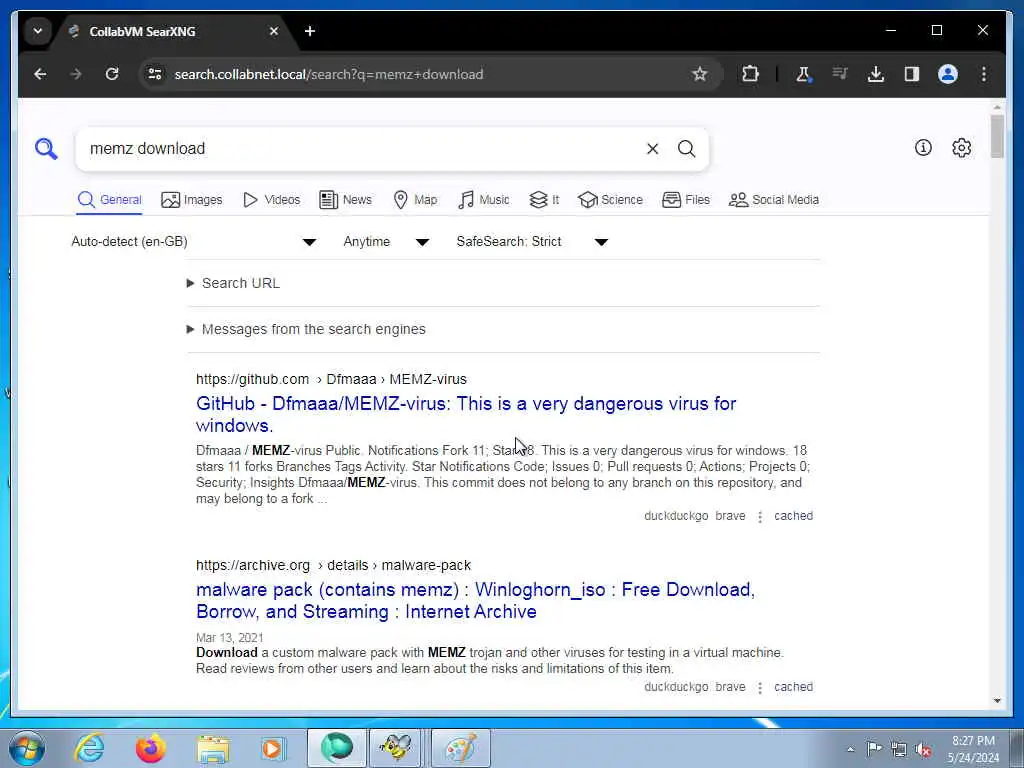Open the media controls icon
Image resolution: width=1024 pixels, height=768 pixels.
[x=840, y=74]
